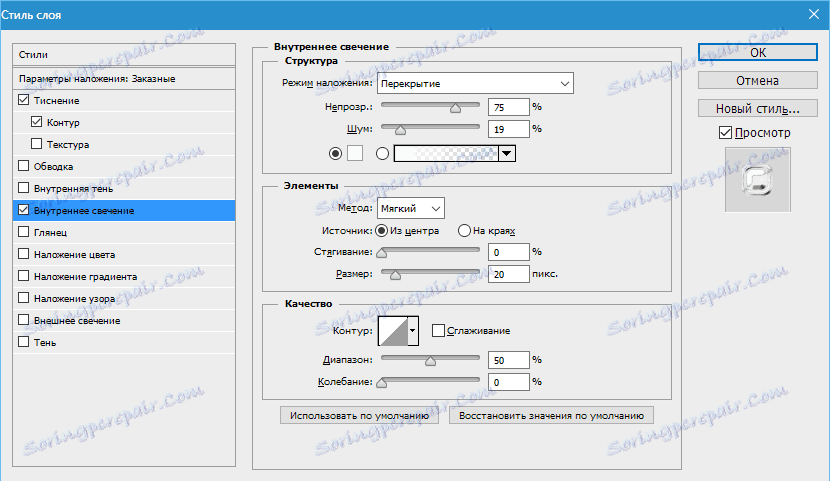The image size is (830, 481).
Task: Select the Из центра source radio
Action: coord(381,231)
